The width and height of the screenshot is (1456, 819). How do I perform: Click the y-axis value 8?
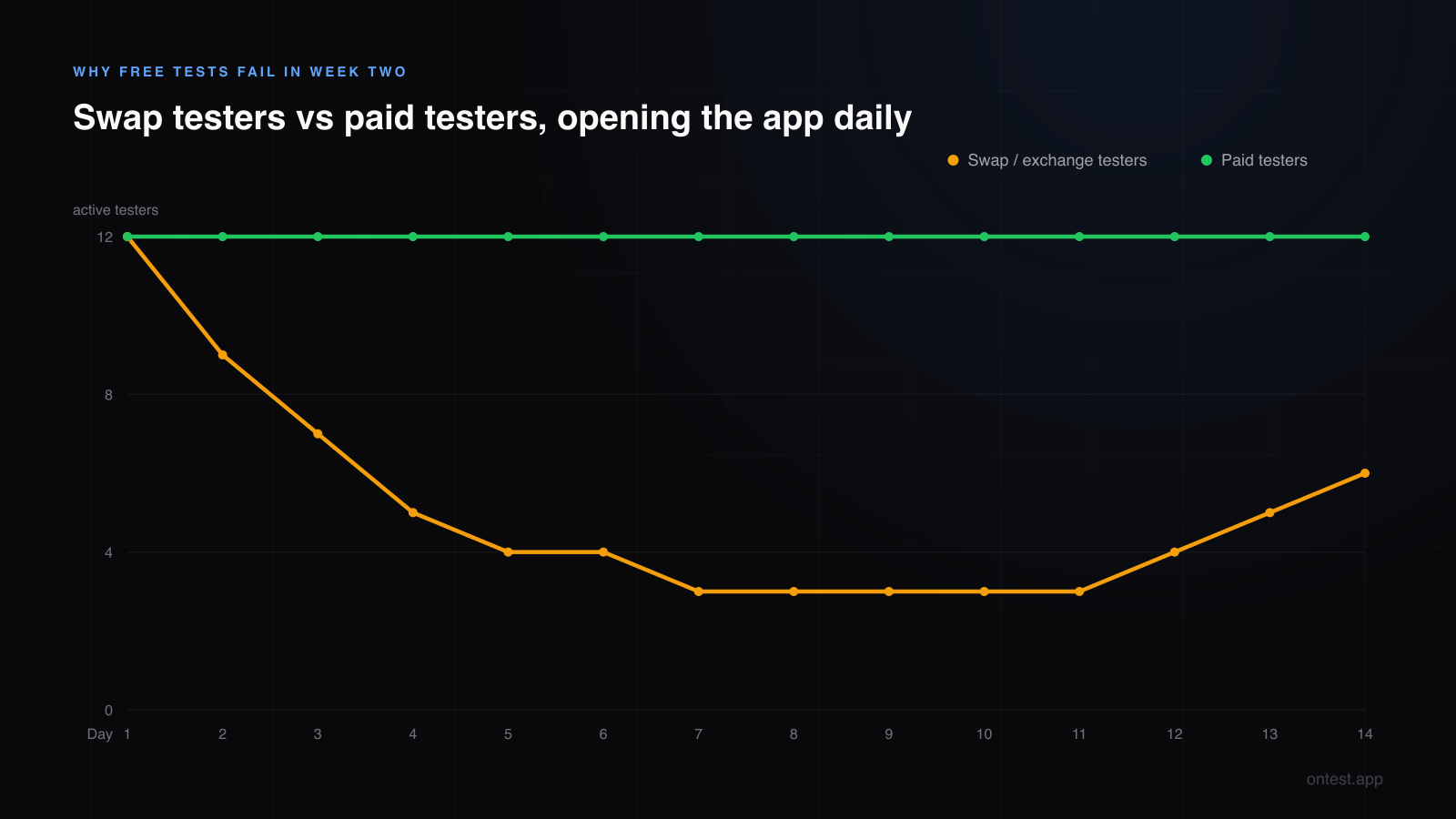108,395
